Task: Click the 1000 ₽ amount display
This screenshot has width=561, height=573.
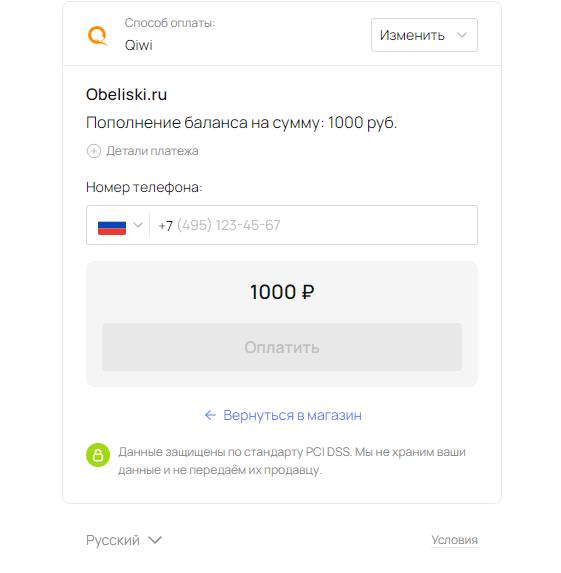Action: click(x=282, y=292)
